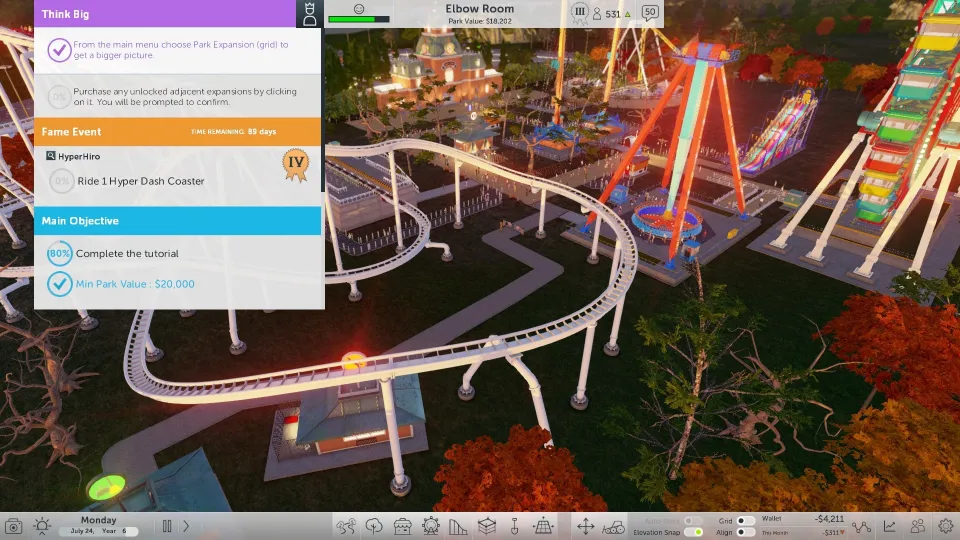The image size is (960, 540).
Task: Open the Park Expansion grid tool
Action: [x=543, y=526]
